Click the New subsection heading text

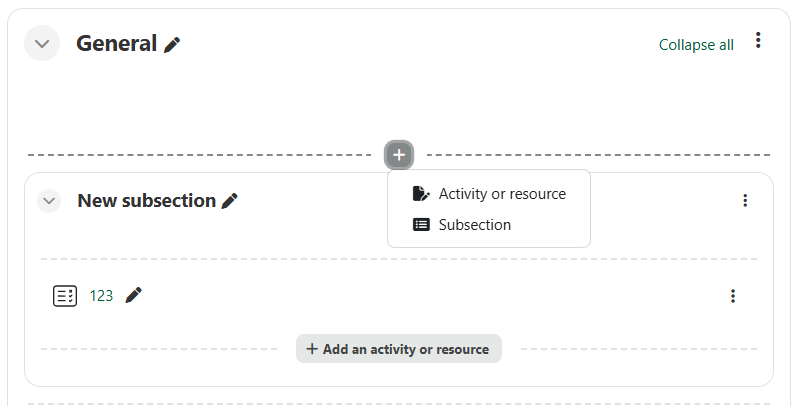tap(146, 201)
